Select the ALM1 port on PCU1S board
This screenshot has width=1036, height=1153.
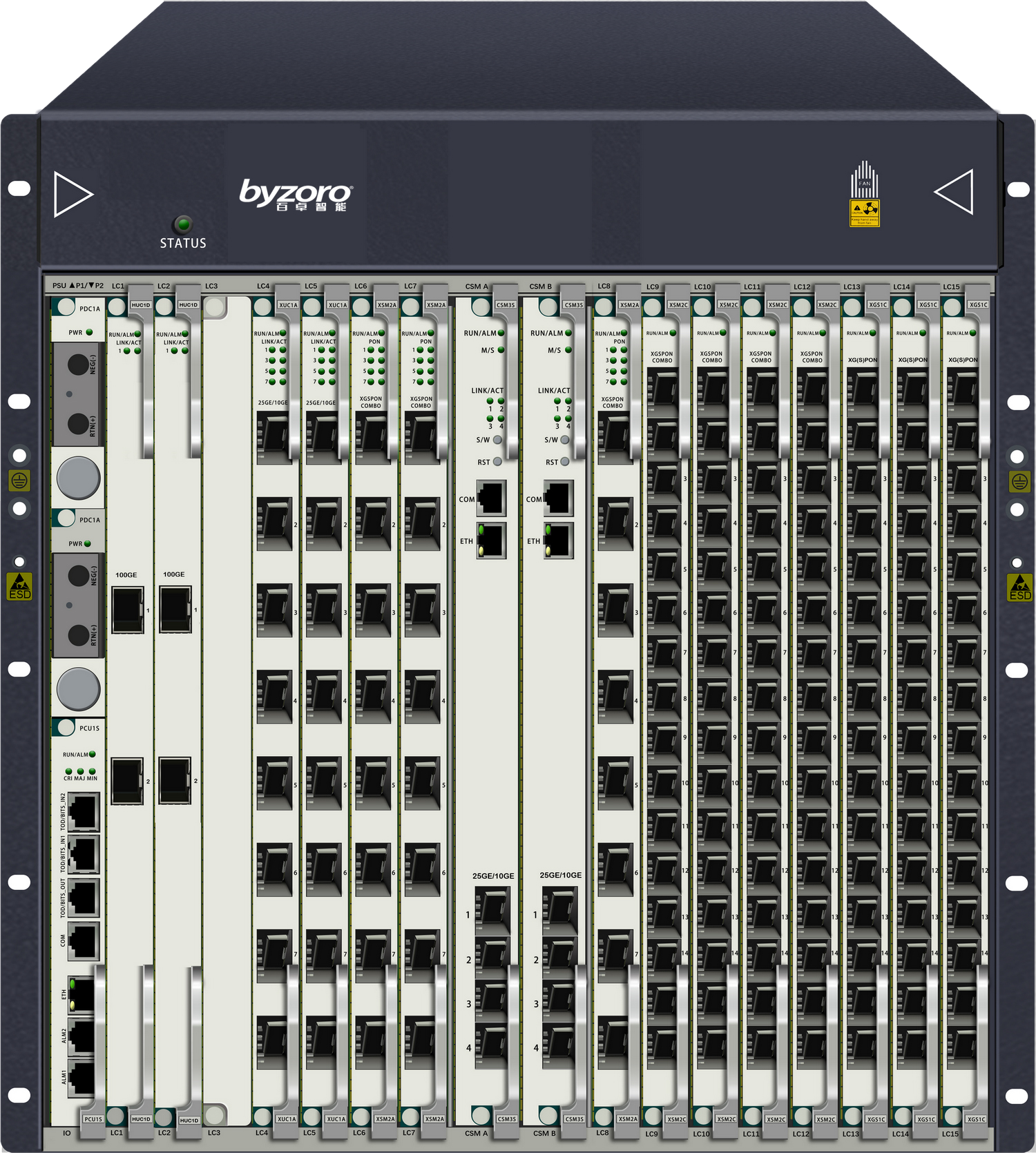click(x=81, y=1077)
